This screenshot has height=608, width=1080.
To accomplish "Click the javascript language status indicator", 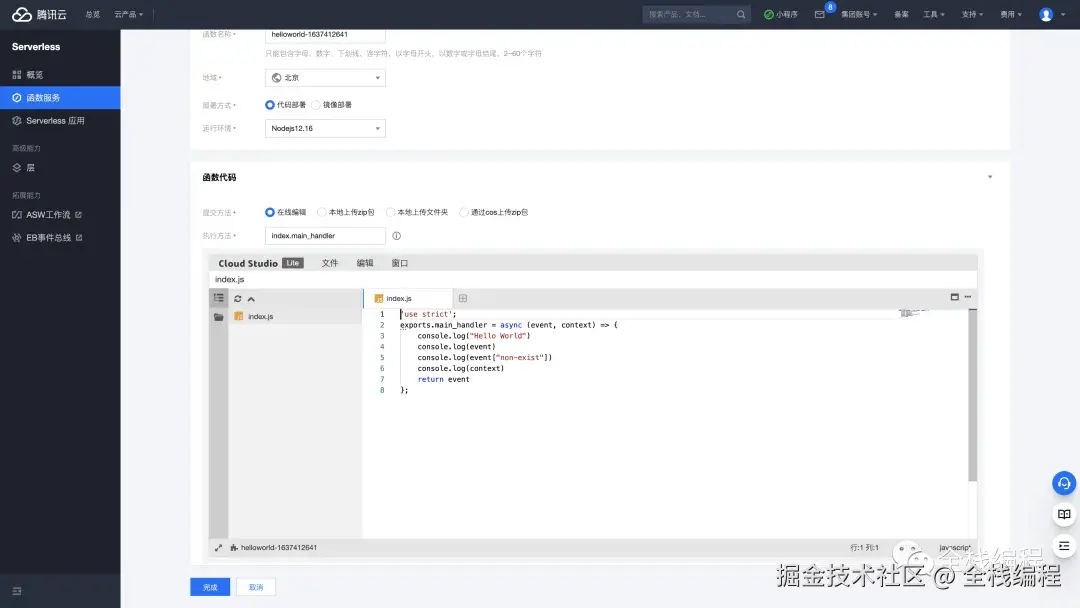I will coord(955,548).
